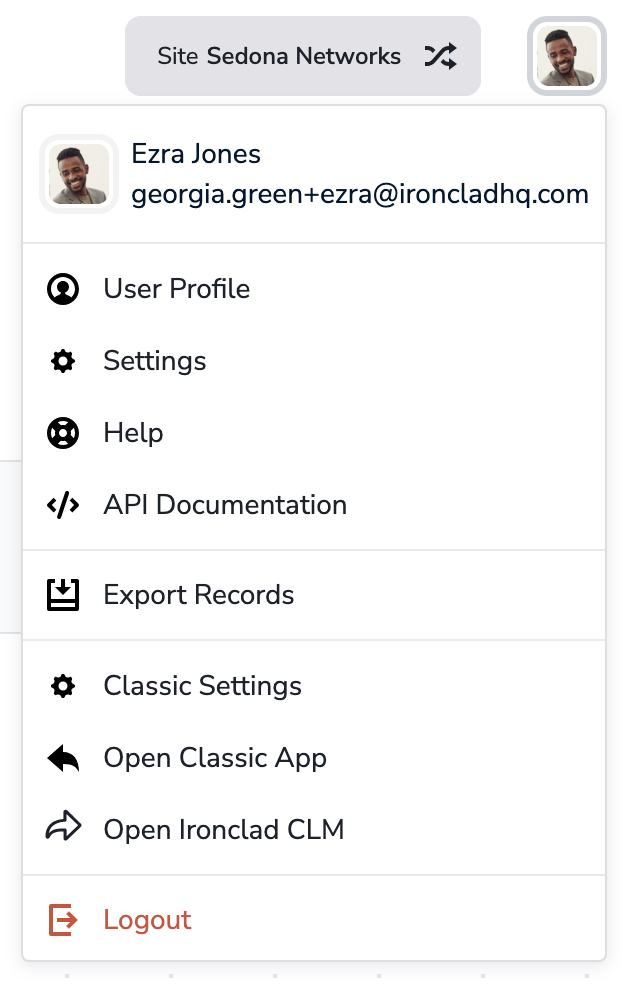
Task: Click the georgia.green+ezra email address
Action: click(360, 195)
